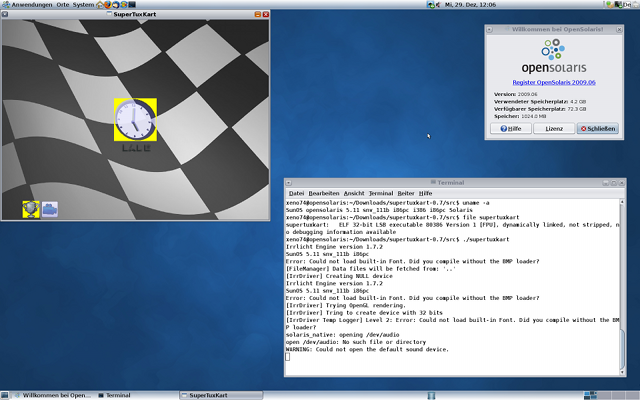Launch Thunderbird mail from the top panel

coord(116,4)
